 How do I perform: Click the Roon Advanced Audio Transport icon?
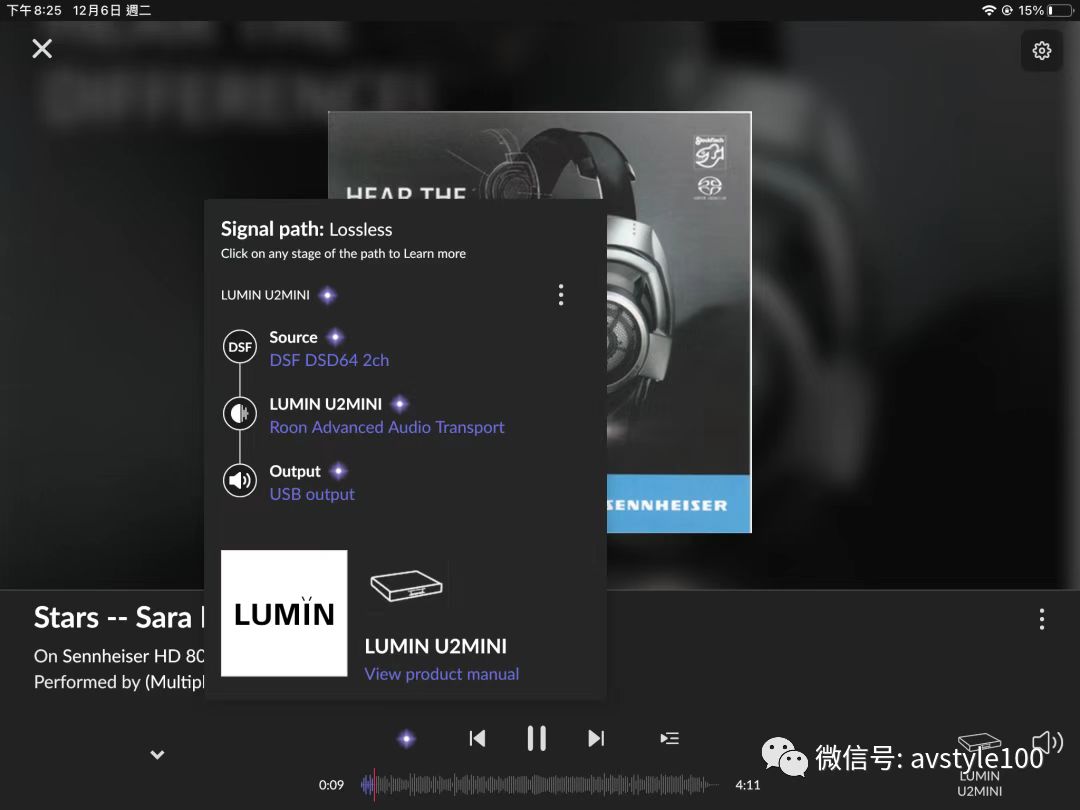point(240,414)
